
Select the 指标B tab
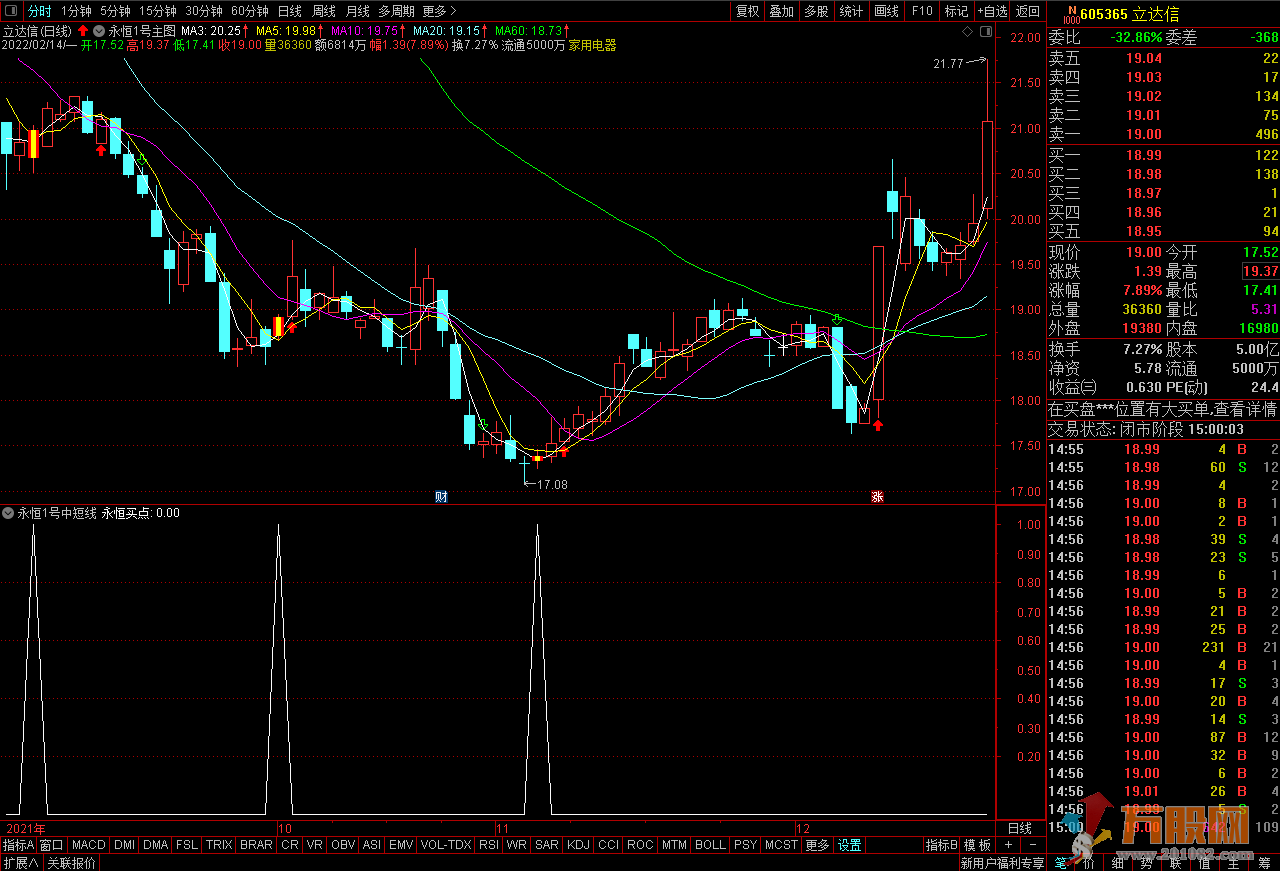tap(941, 845)
